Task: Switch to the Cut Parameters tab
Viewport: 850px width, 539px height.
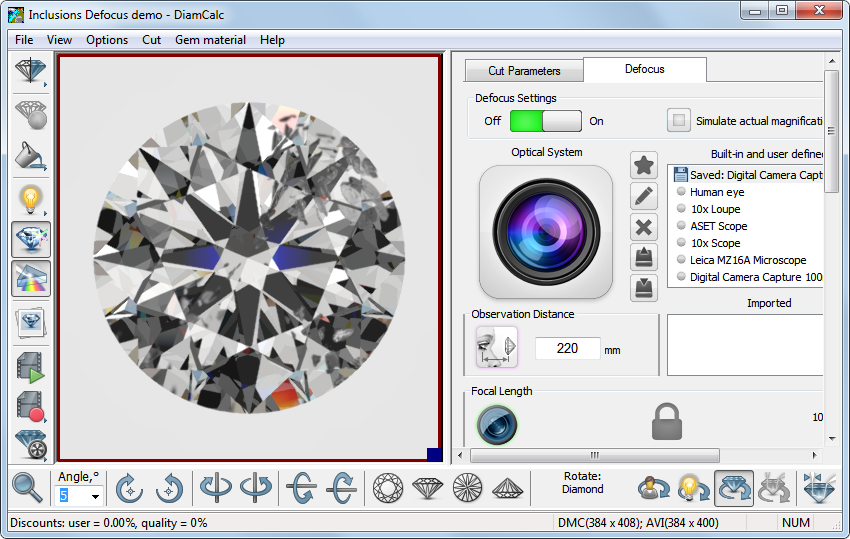Action: (x=524, y=71)
